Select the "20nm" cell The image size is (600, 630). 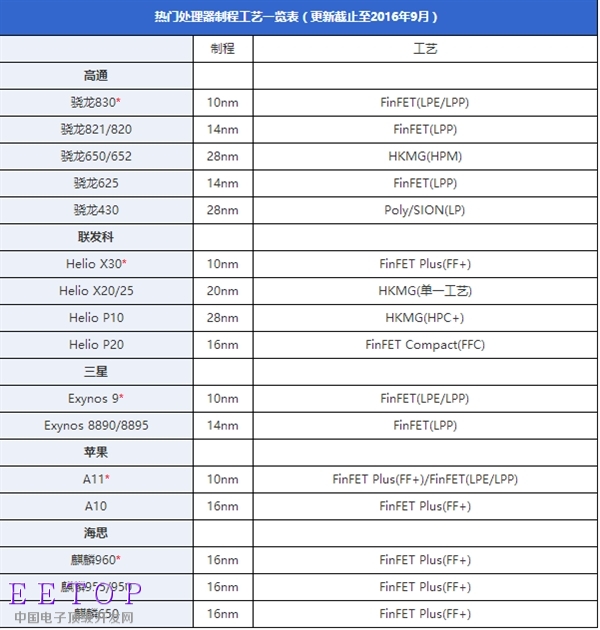(223, 291)
